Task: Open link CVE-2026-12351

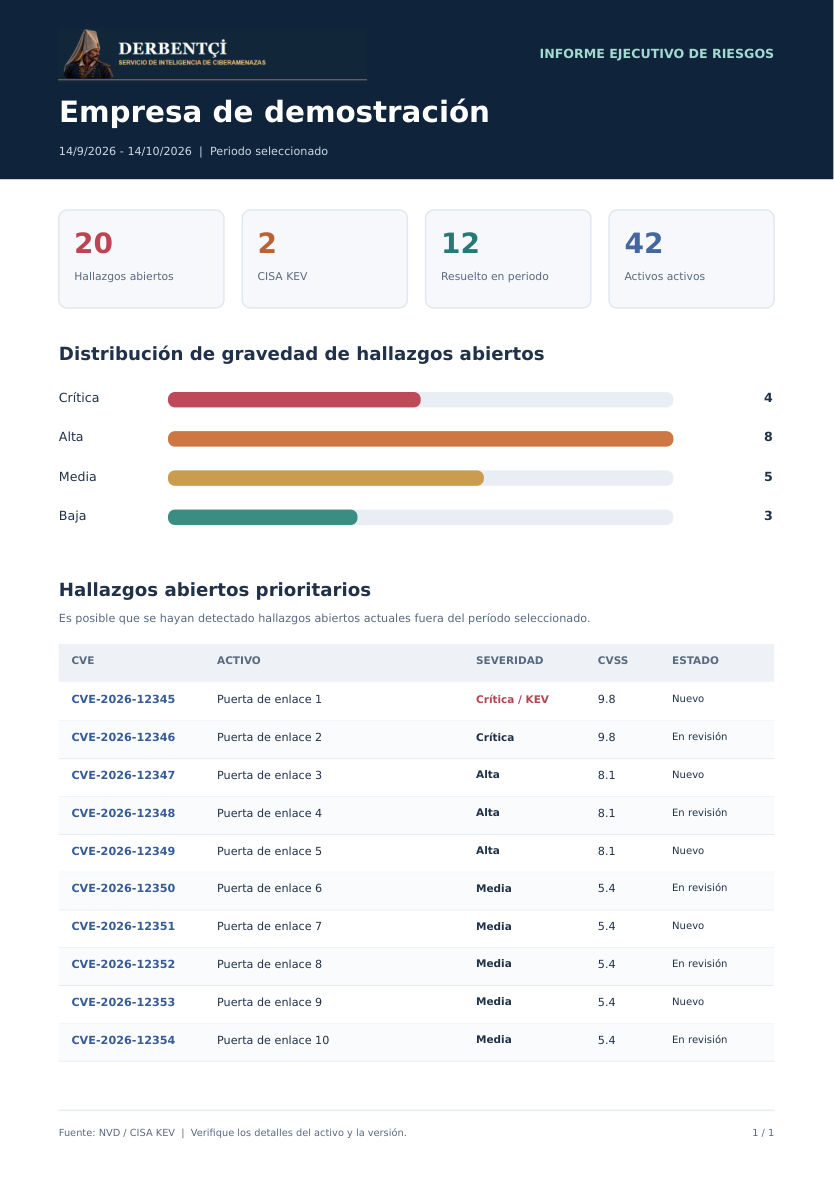Action: [x=123, y=926]
